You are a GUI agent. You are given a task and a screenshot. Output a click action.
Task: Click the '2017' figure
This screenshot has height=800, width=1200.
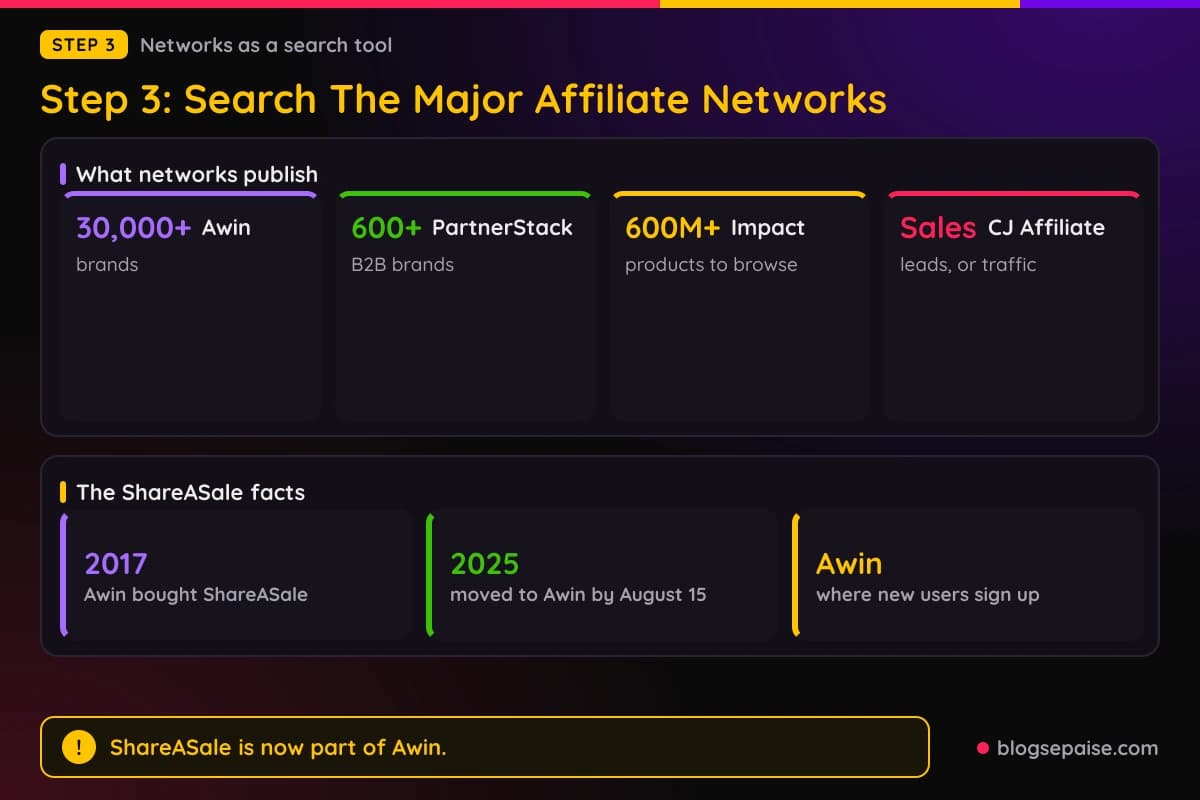116,564
